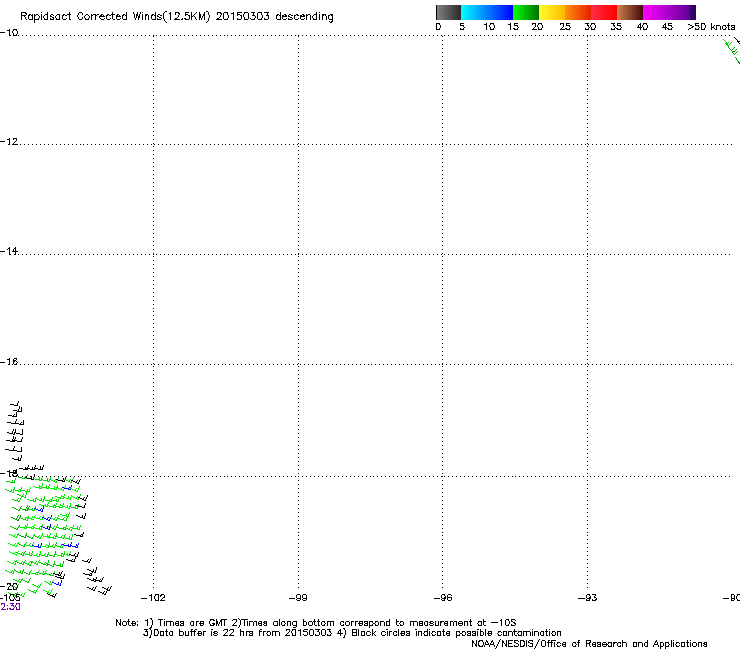Viewport: 740px width, 650px height.
Task: Click the '40' label on the color scale
Action: [642, 27]
